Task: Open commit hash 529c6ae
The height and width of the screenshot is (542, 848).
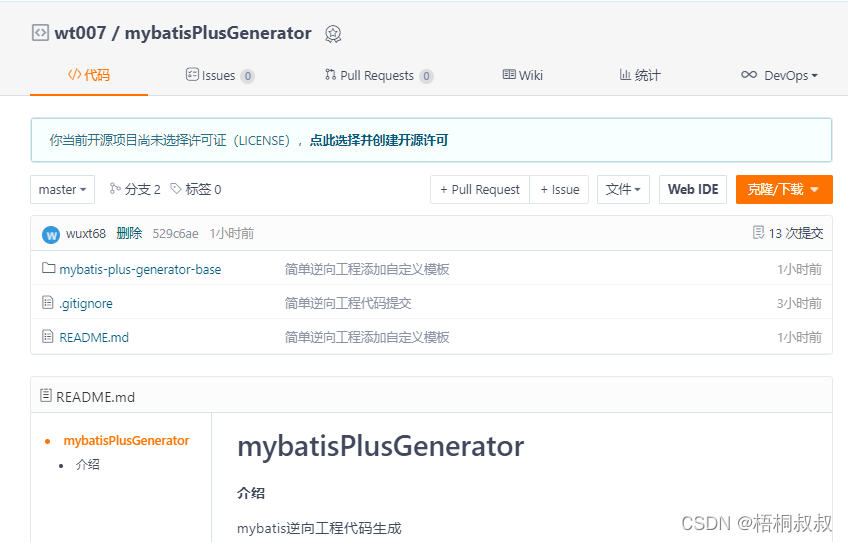Action: pos(175,234)
